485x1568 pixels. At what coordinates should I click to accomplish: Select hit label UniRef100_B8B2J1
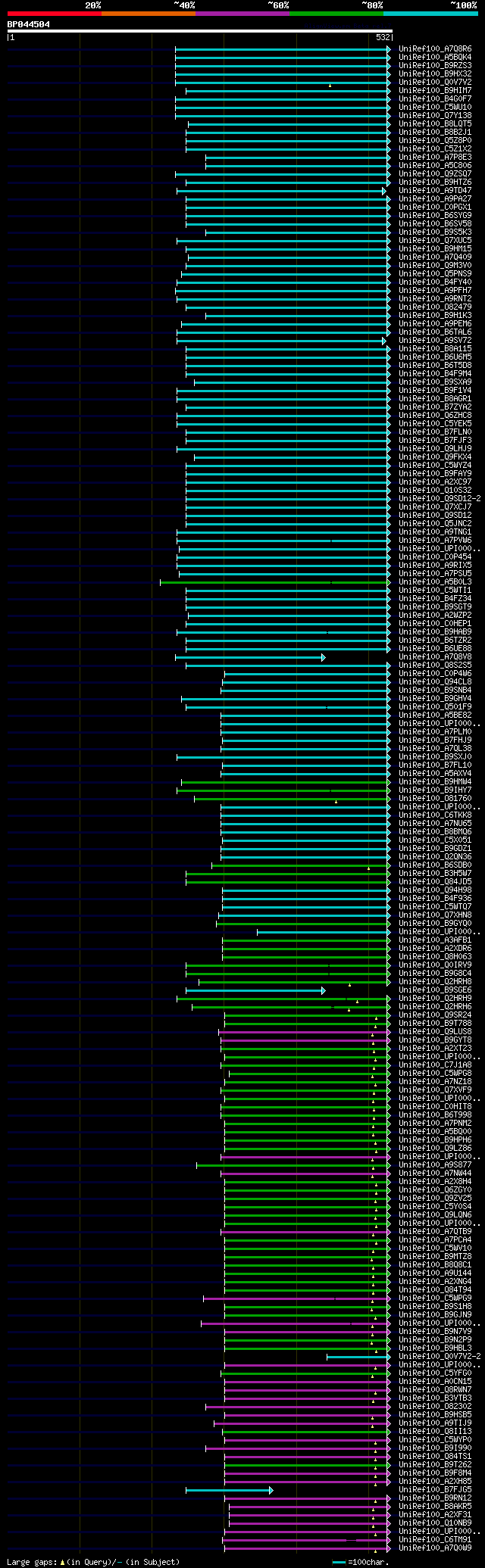[435, 132]
